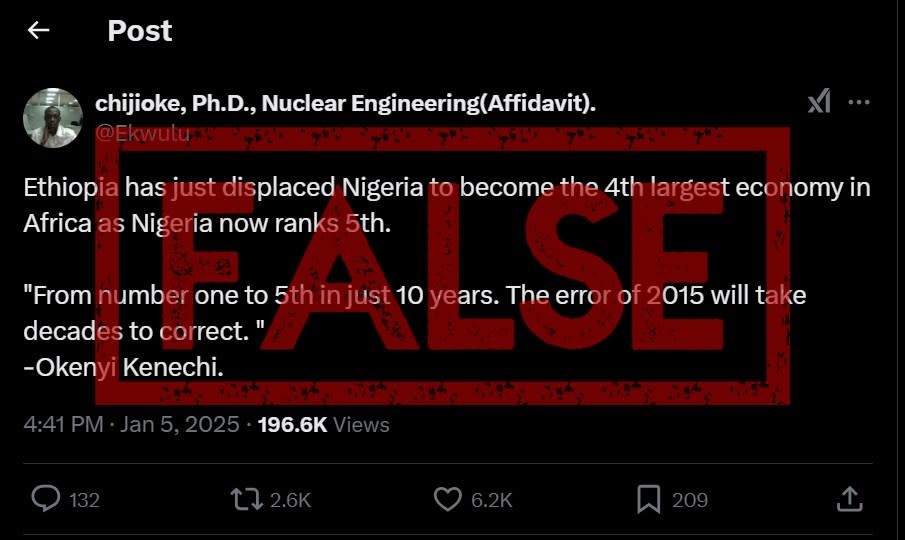Toggle the bookmark icon on the post

click(x=648, y=498)
